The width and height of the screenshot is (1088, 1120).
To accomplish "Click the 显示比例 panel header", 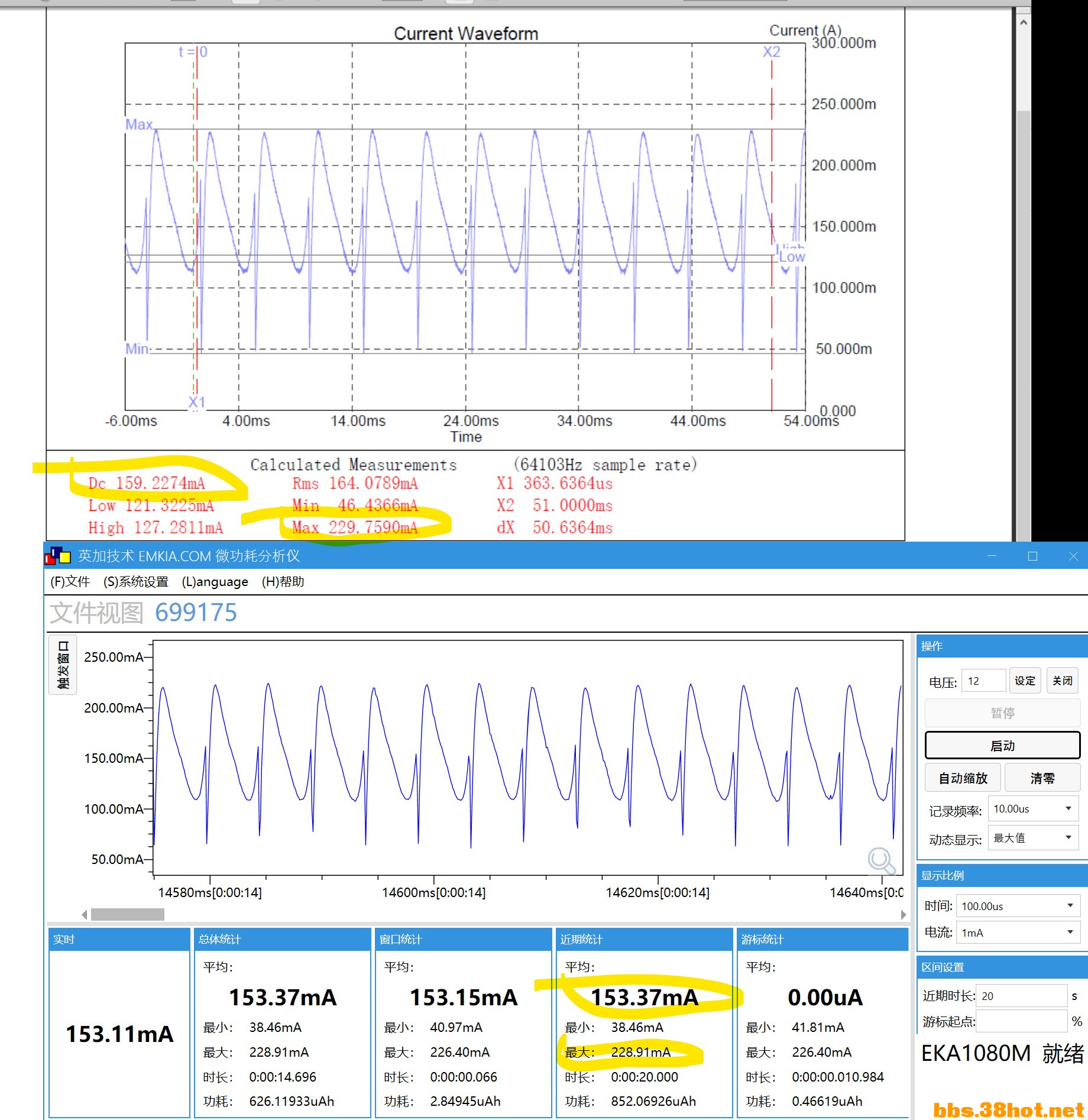I will click(x=1002, y=875).
